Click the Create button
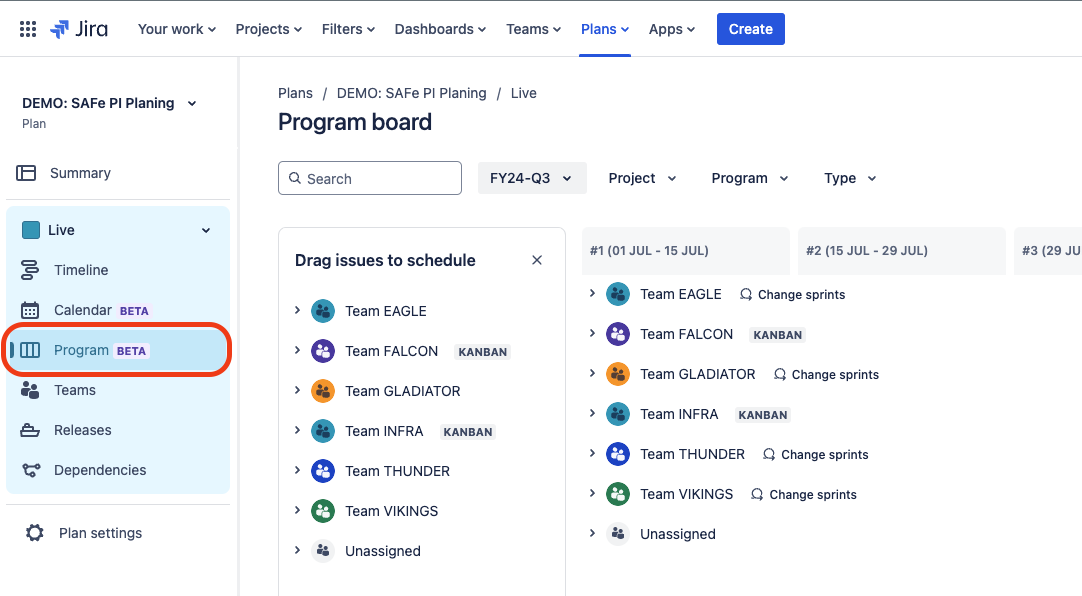 click(750, 29)
